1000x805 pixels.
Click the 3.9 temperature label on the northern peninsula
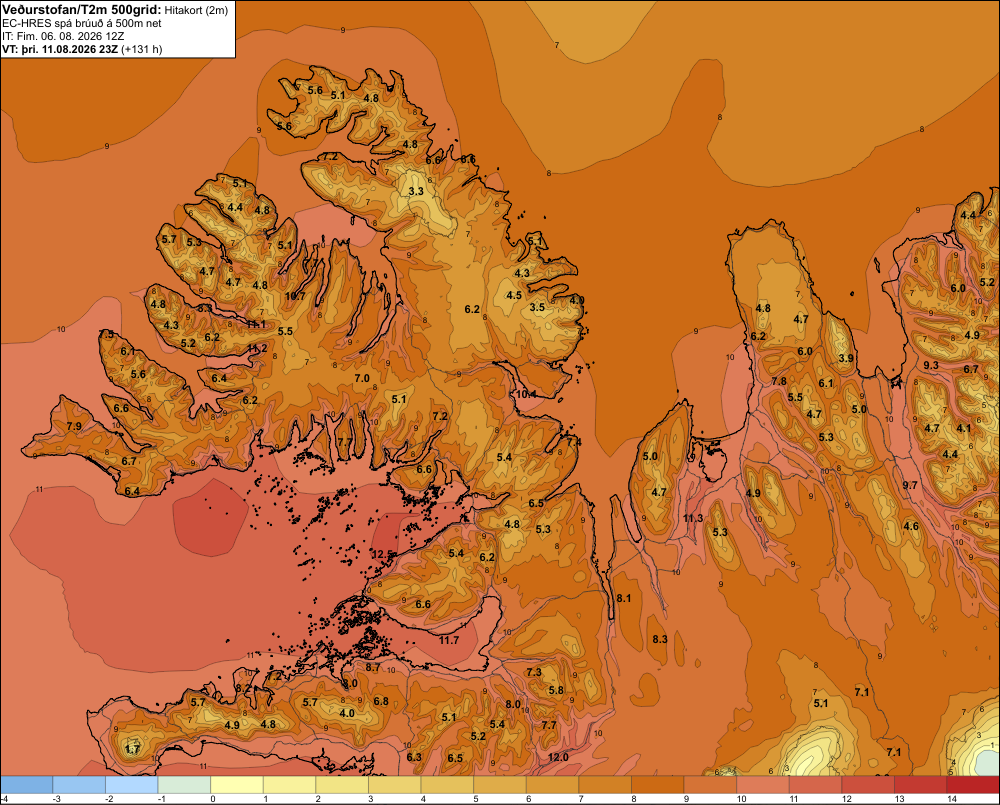click(x=846, y=358)
